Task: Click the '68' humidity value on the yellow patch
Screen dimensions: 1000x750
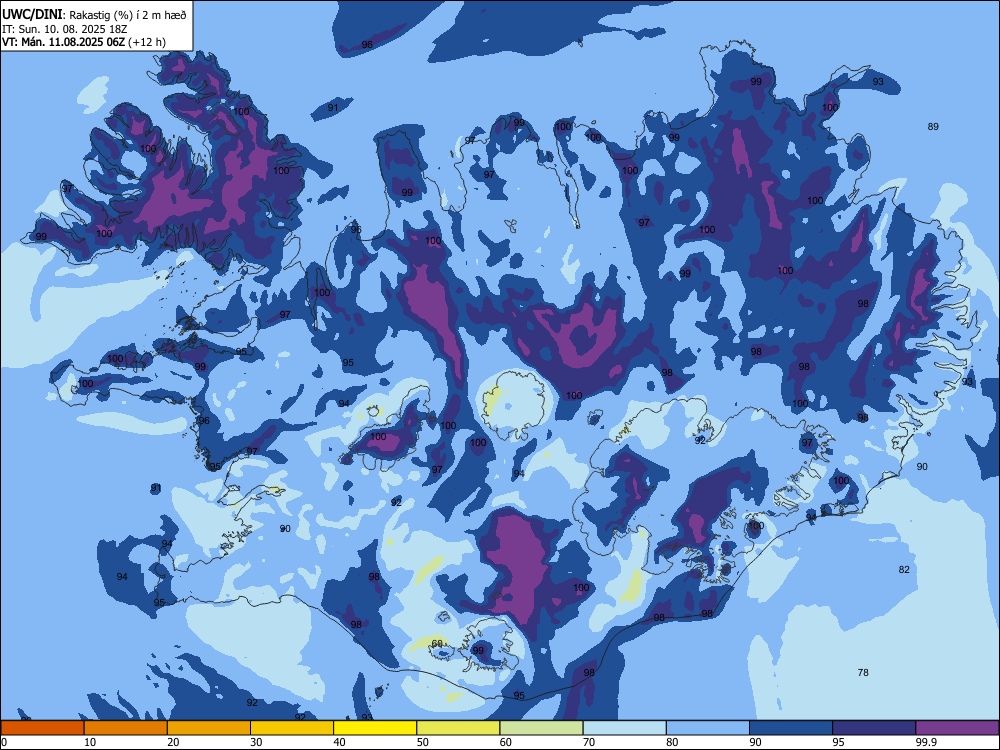Action: coord(437,643)
